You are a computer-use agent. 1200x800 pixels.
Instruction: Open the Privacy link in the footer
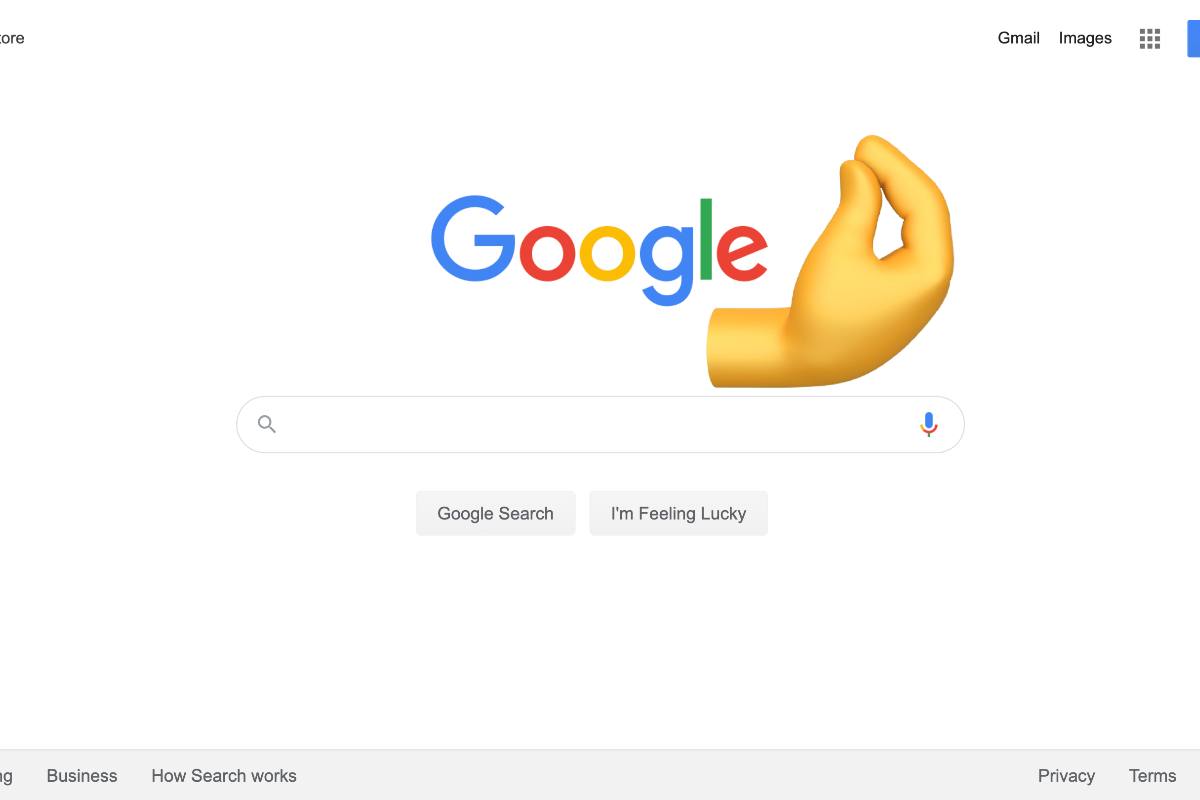[1066, 776]
